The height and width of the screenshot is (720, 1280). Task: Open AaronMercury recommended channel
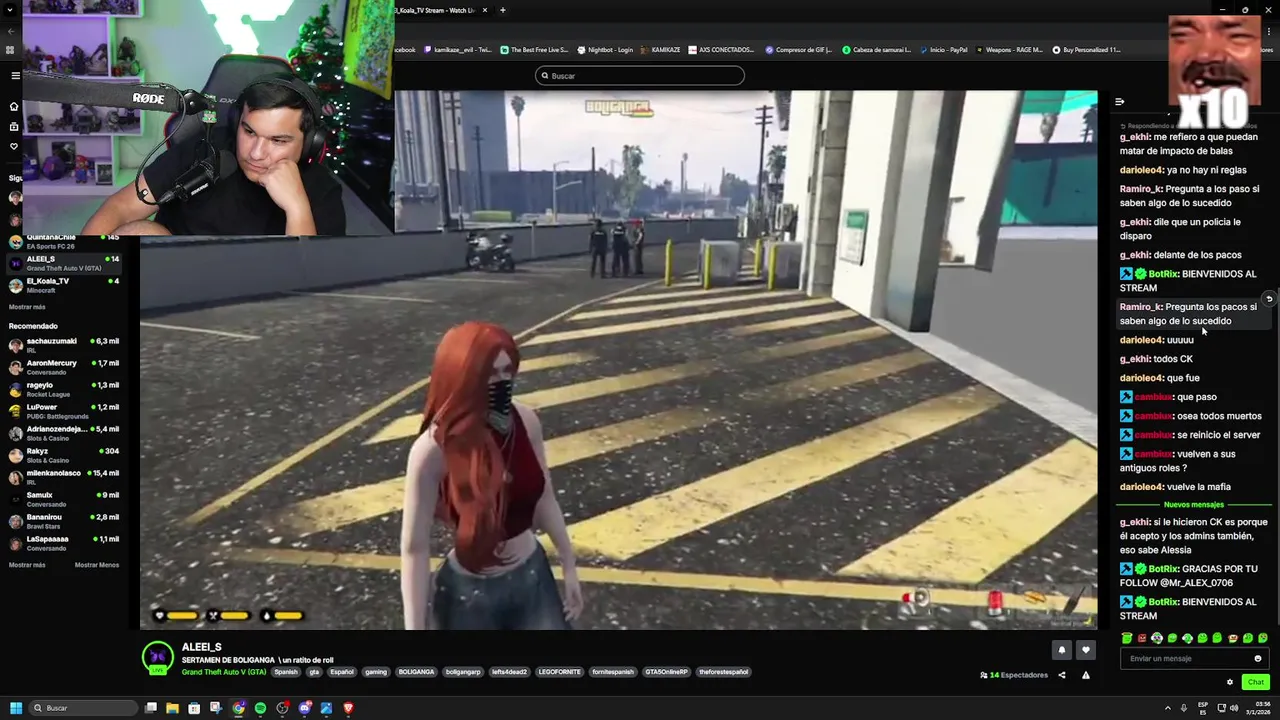click(x=64, y=367)
